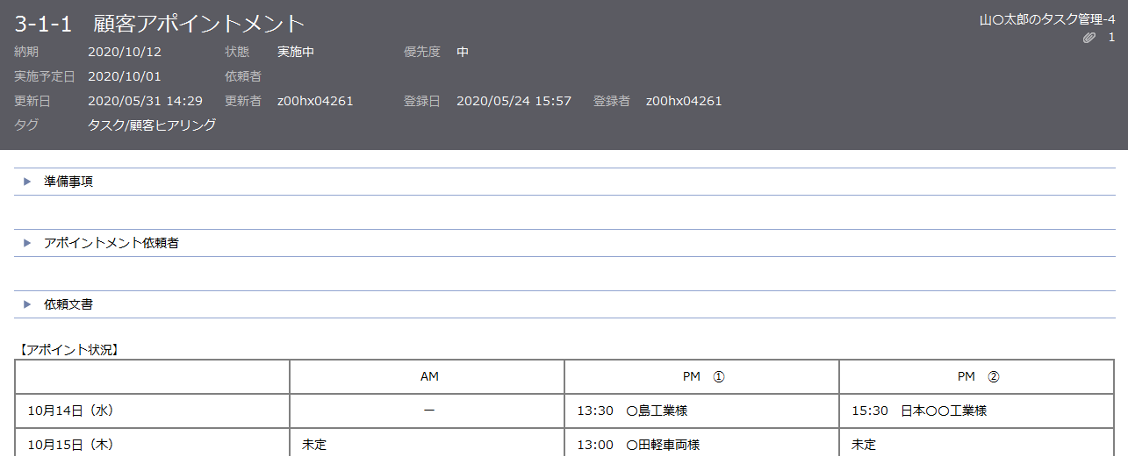Click the PM ② column header
The height and width of the screenshot is (456, 1128).
[x=976, y=377]
